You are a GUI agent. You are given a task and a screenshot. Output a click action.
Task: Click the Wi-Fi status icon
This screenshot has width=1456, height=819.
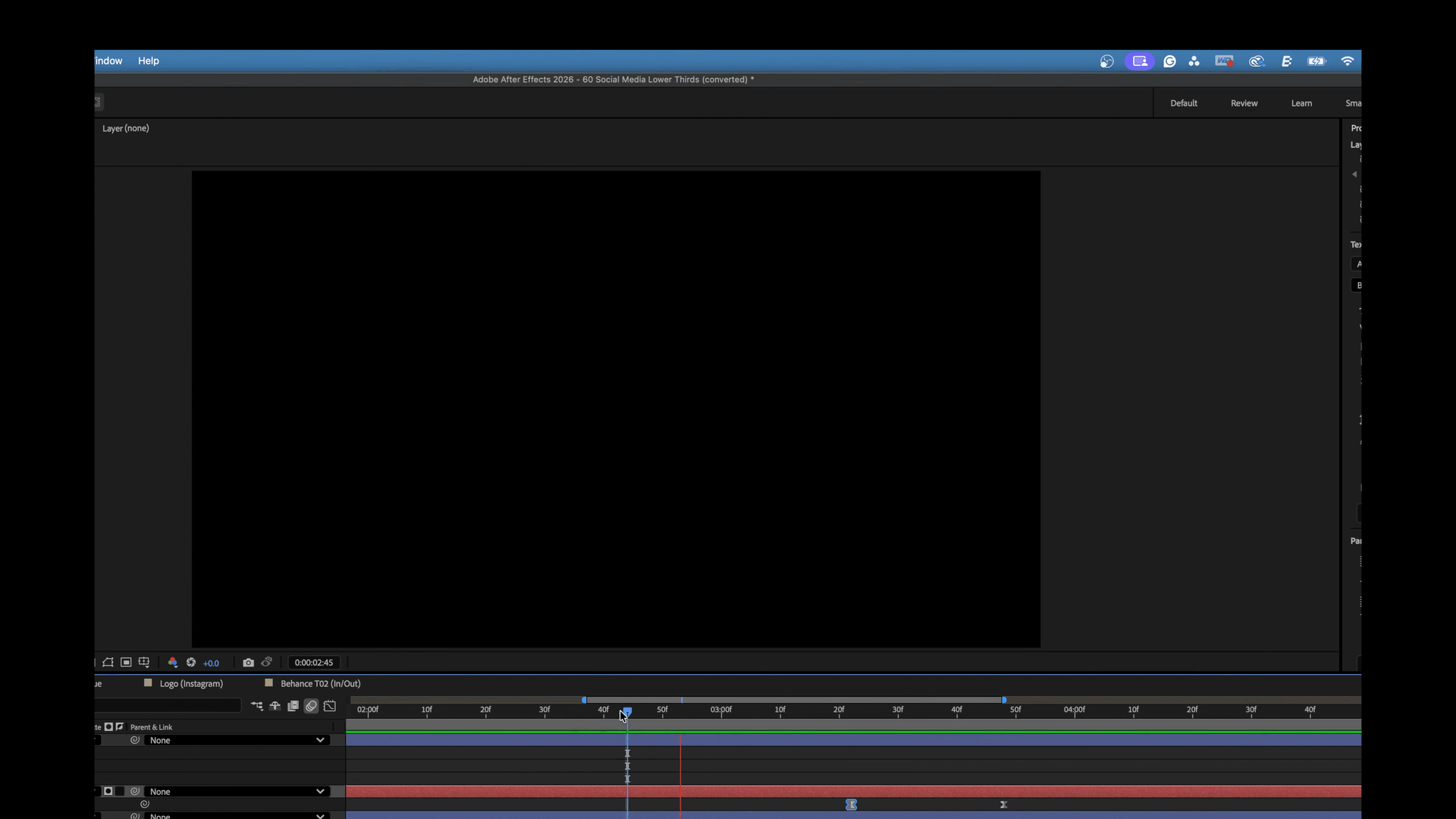(x=1348, y=61)
